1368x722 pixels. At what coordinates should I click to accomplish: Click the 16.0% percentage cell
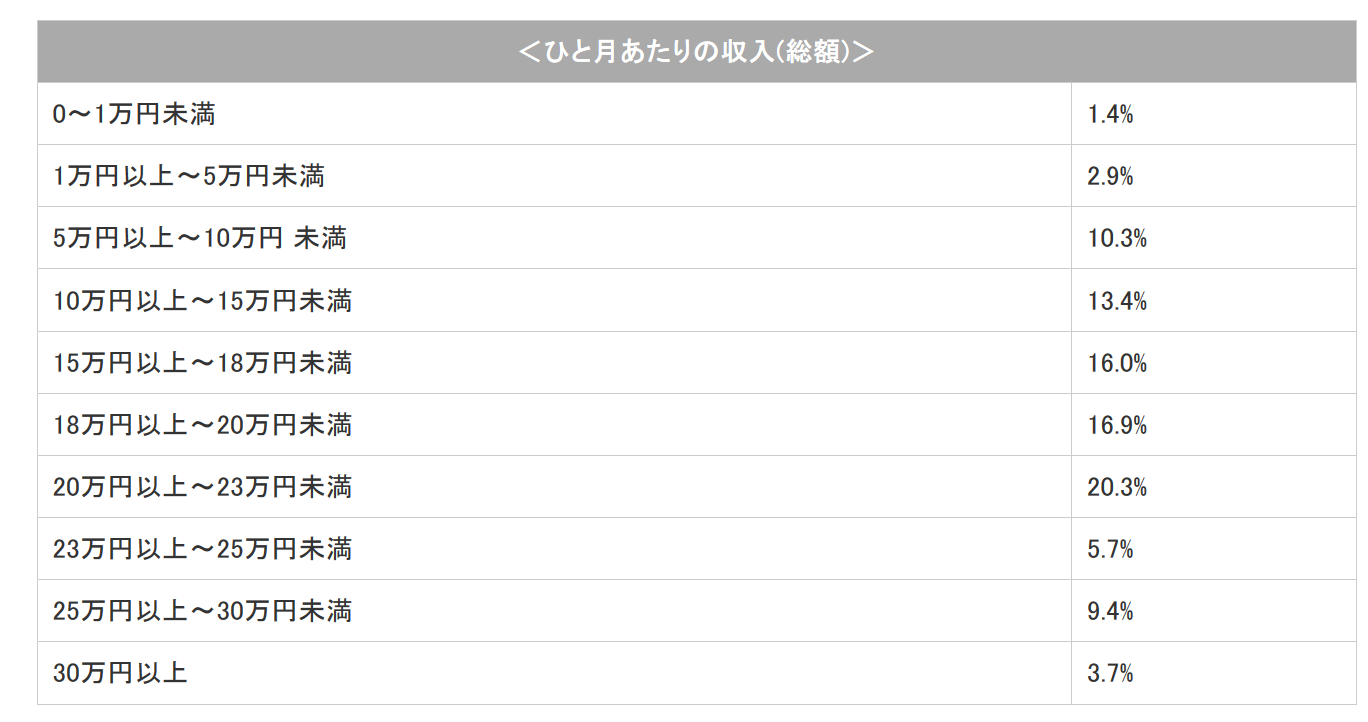tap(1117, 362)
